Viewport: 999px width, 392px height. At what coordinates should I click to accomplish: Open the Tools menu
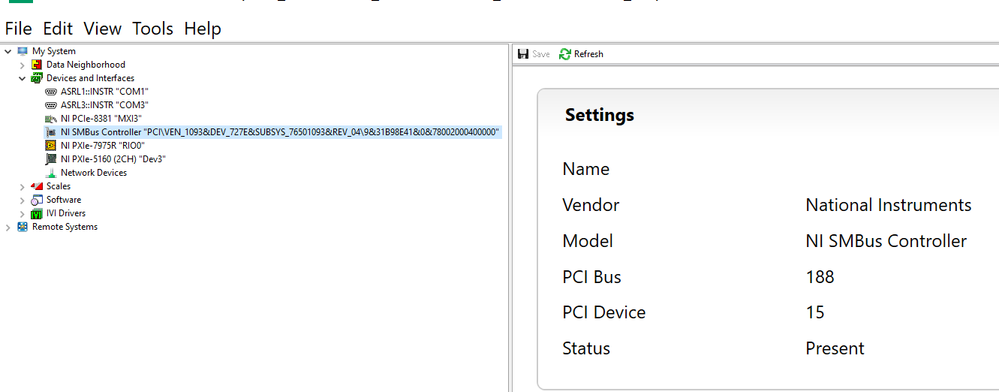[x=153, y=29]
